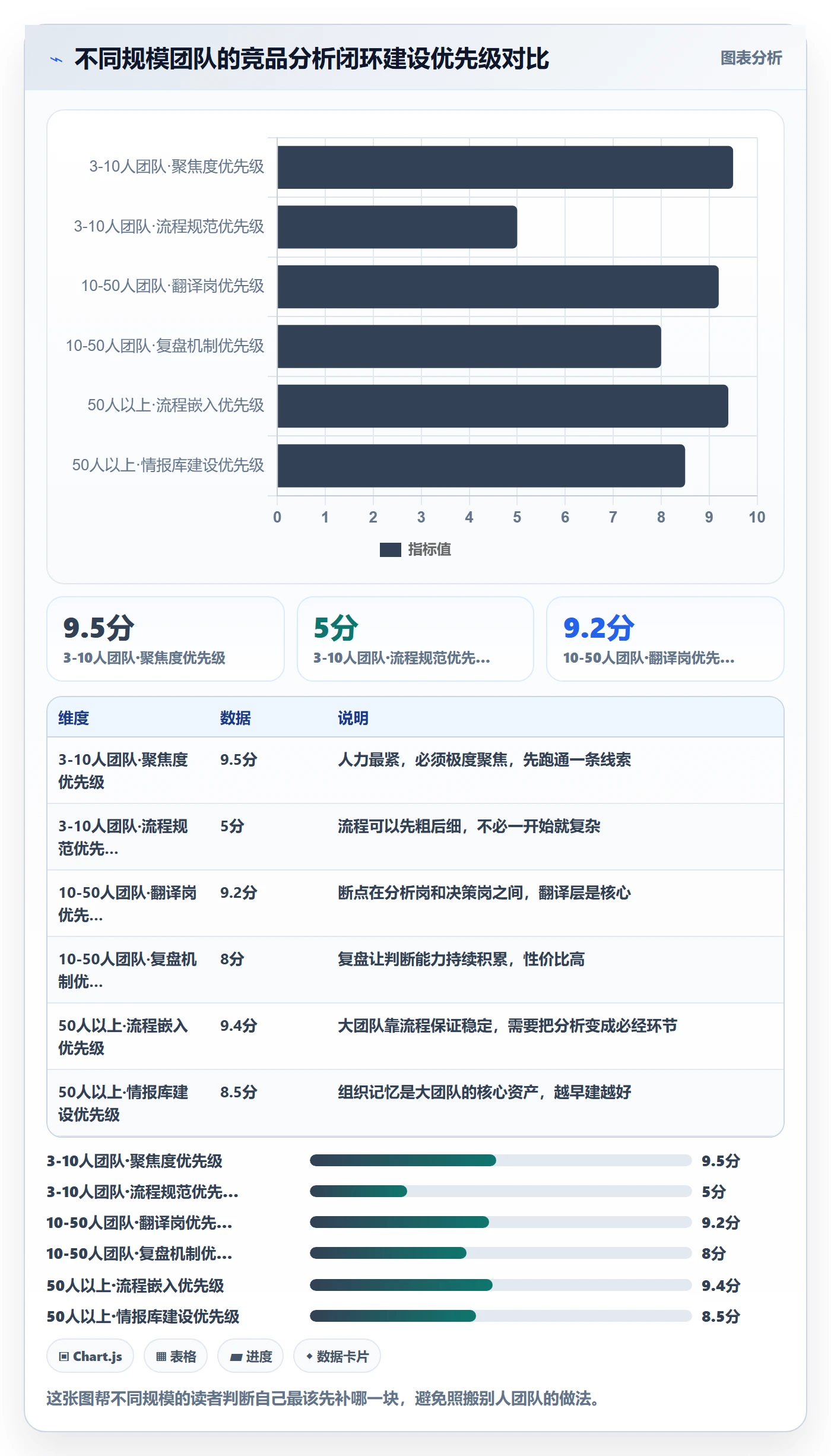Click the 维度 column header
The height and width of the screenshot is (1456, 831).
click(x=74, y=718)
